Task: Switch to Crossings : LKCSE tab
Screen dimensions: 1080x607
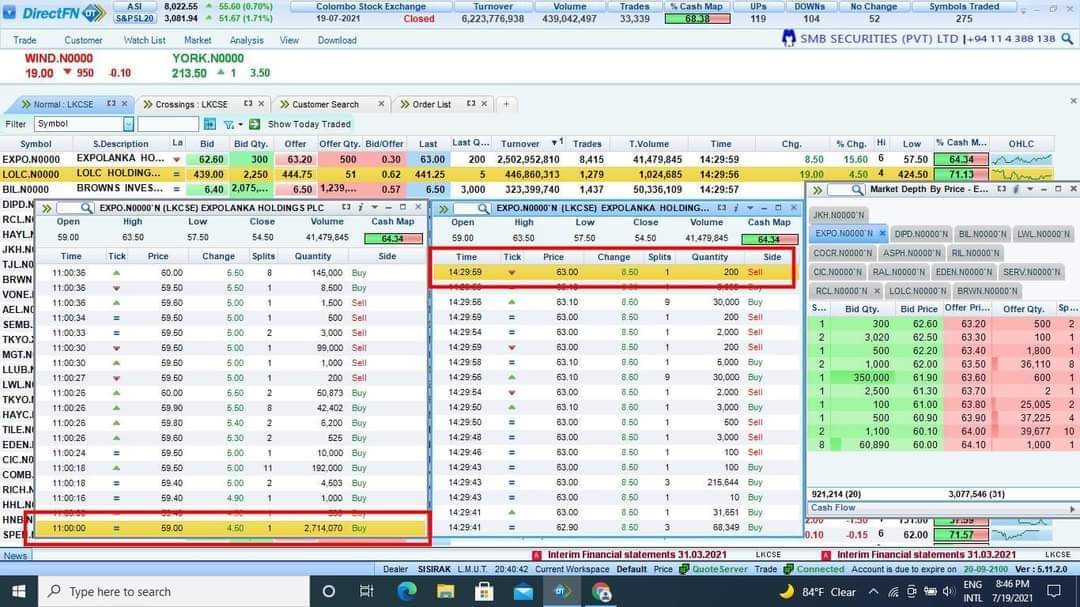Action: point(191,104)
